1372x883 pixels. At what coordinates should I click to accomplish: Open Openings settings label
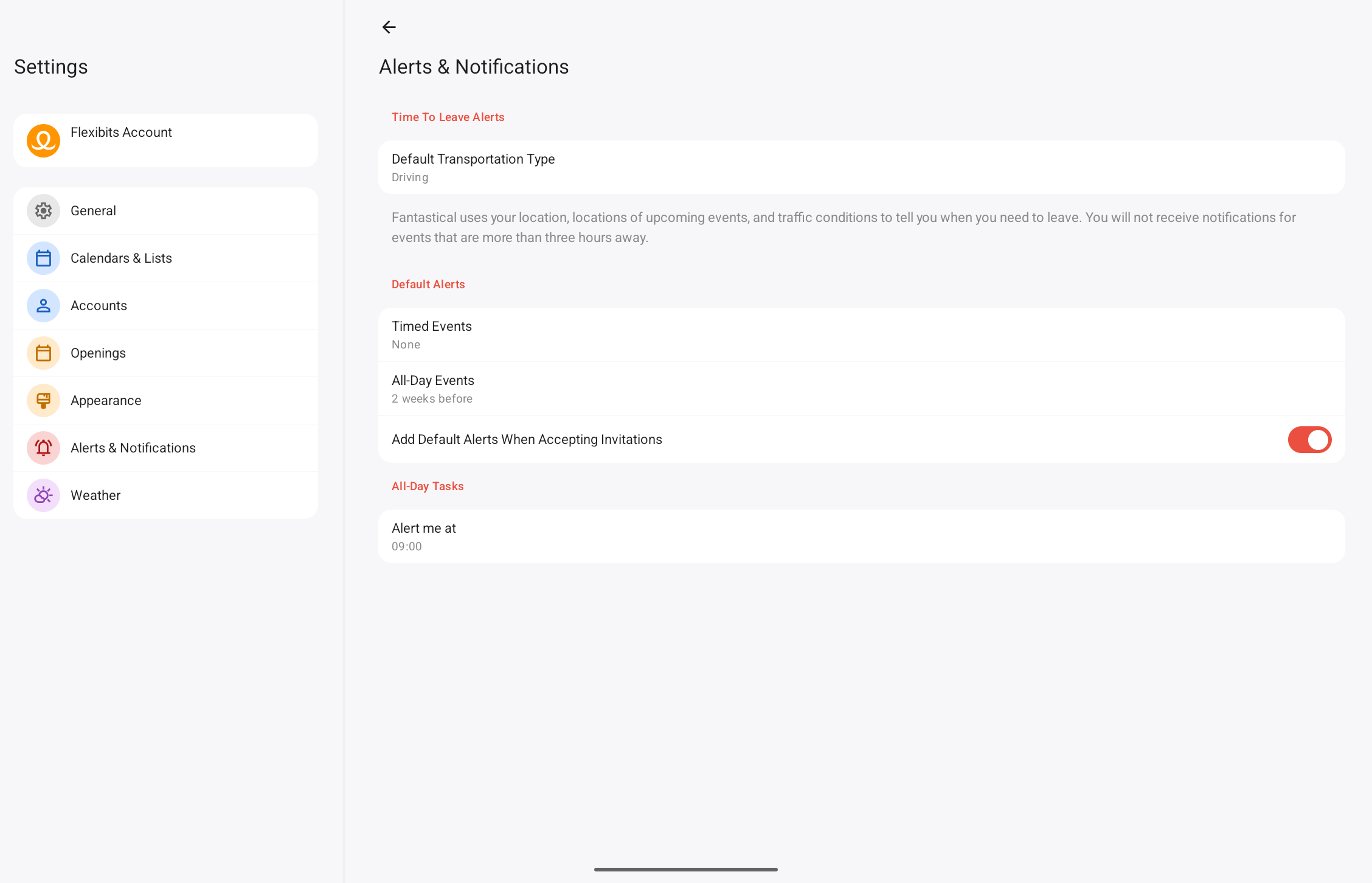[98, 353]
